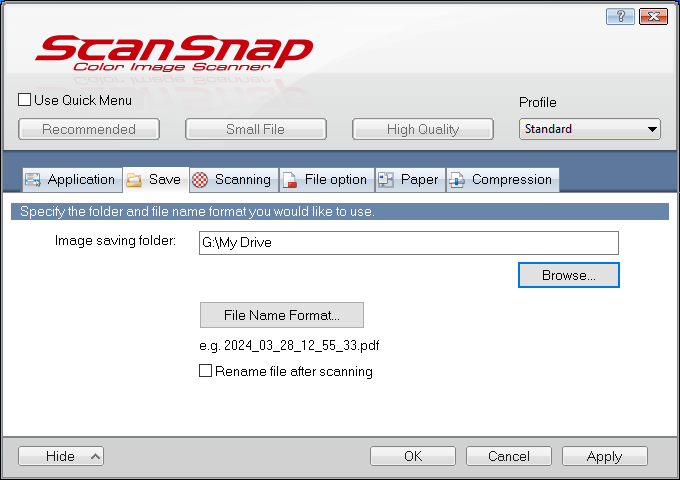The image size is (680, 480).
Task: Click the example file name 2024_03_28_12_55_33.pdf
Action: [301, 345]
